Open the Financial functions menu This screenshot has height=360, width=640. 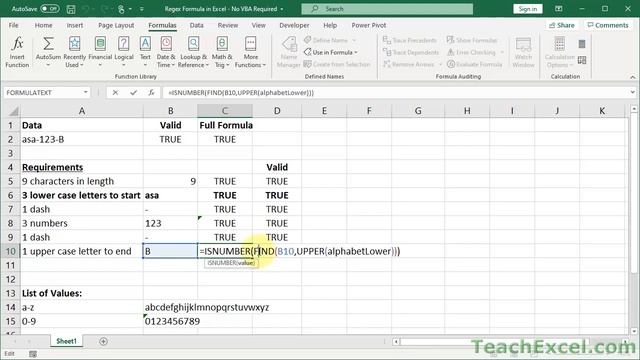click(x=100, y=52)
